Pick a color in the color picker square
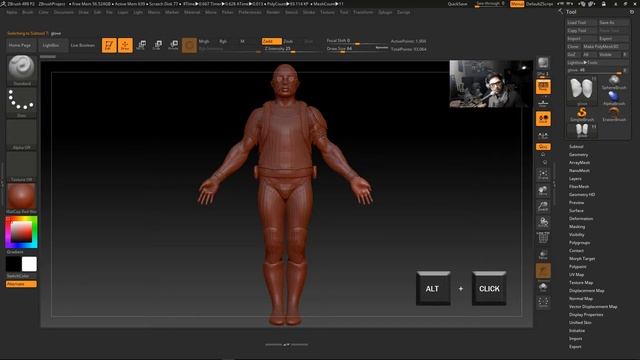This screenshot has width=640, height=360. (x=21, y=232)
